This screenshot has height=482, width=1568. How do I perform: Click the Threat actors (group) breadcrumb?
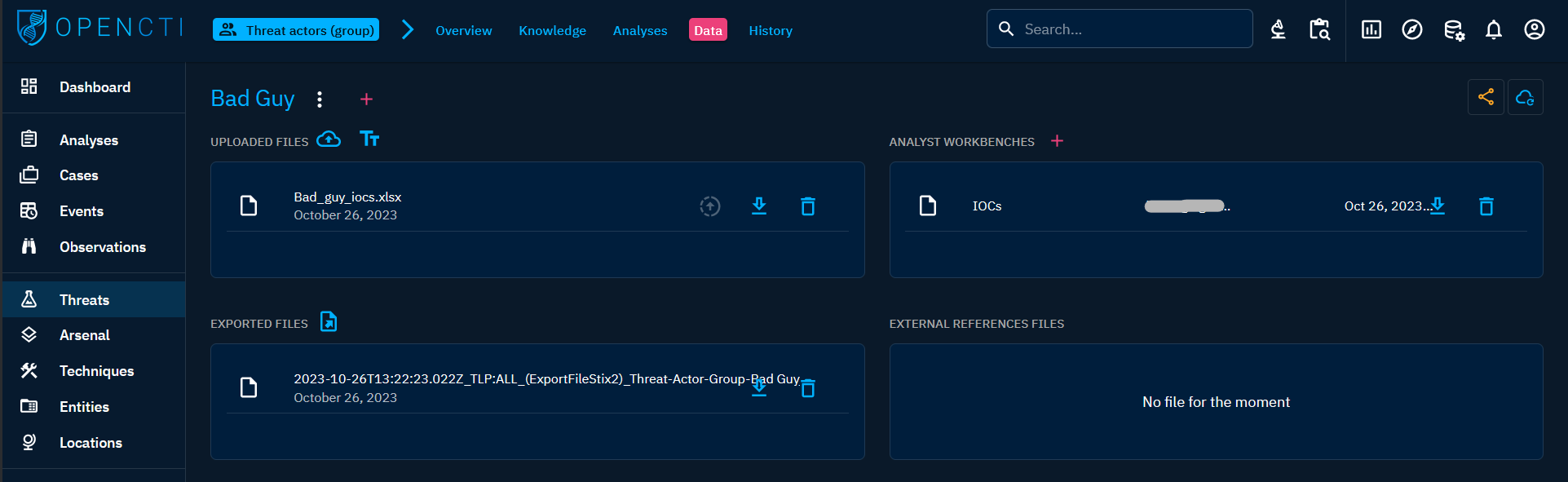(296, 30)
